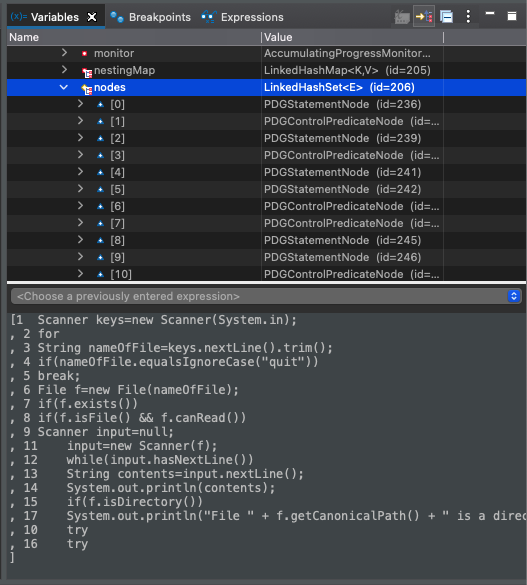
Task: Click the triangle icon beside [10]
Action: coord(100,274)
